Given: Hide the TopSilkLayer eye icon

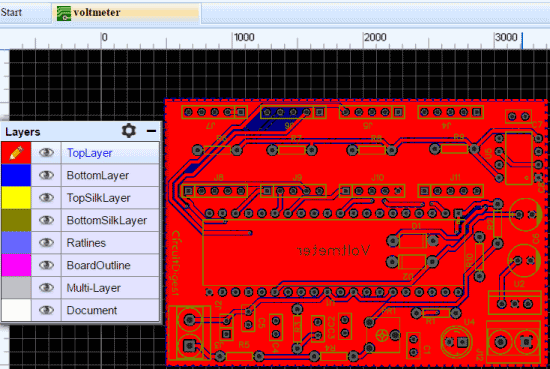Looking at the screenshot, I should click(x=46, y=197).
